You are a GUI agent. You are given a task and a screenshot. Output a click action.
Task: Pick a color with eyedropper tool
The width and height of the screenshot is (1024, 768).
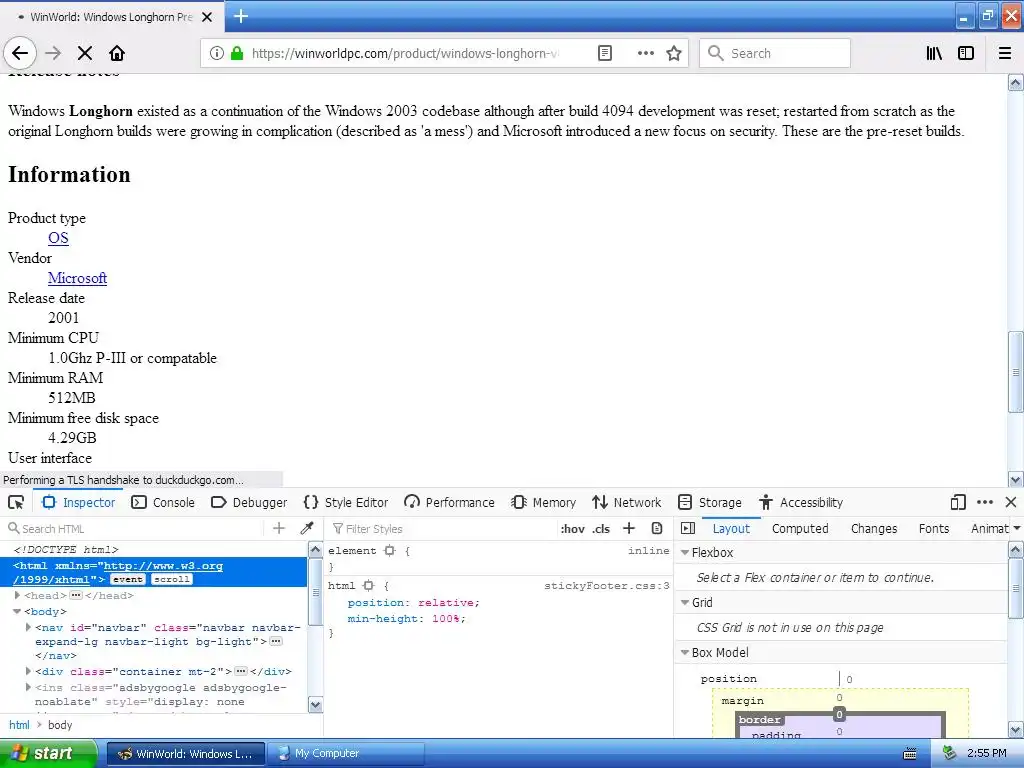tap(307, 528)
